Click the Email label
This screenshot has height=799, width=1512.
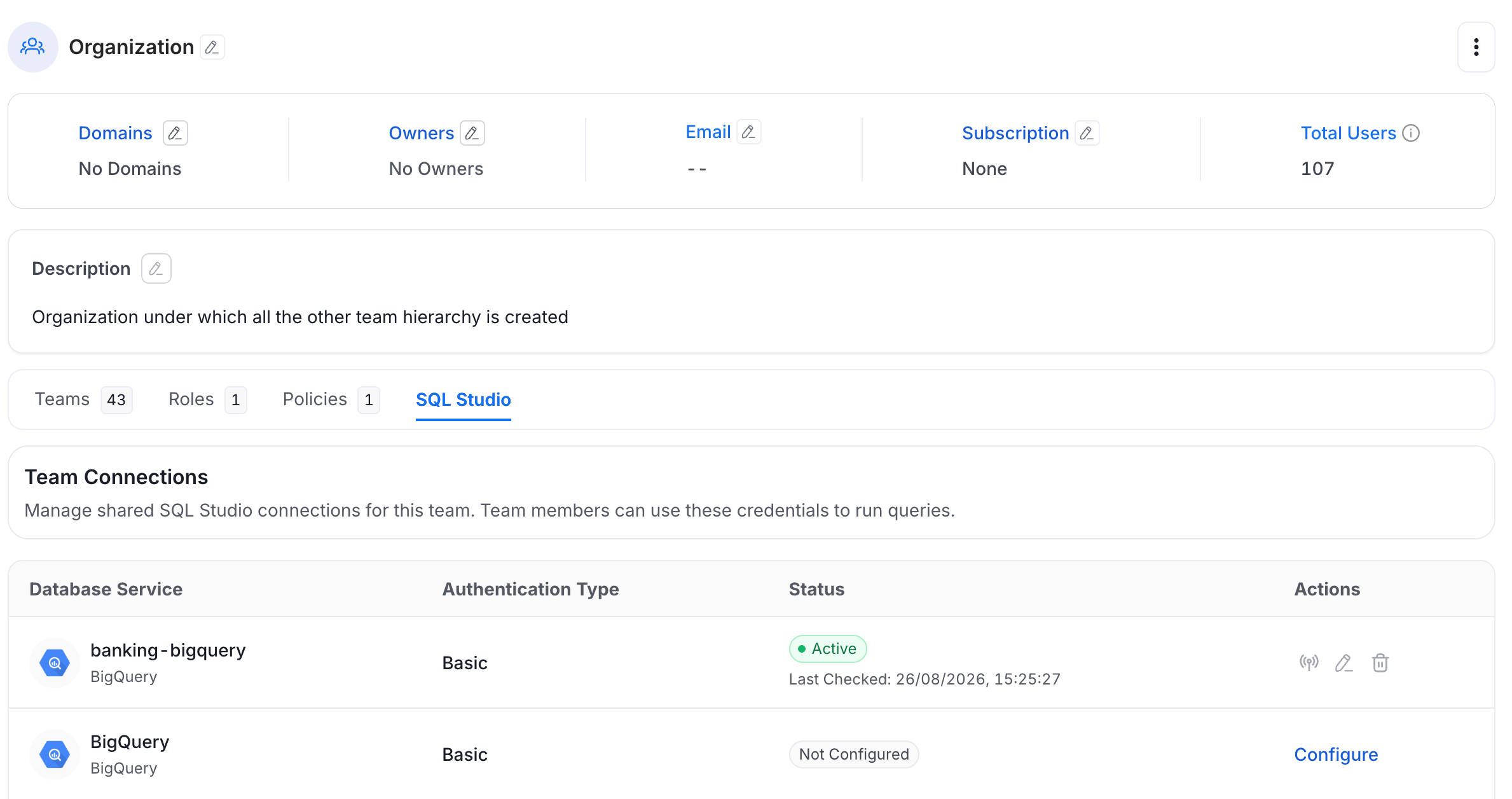708,132
